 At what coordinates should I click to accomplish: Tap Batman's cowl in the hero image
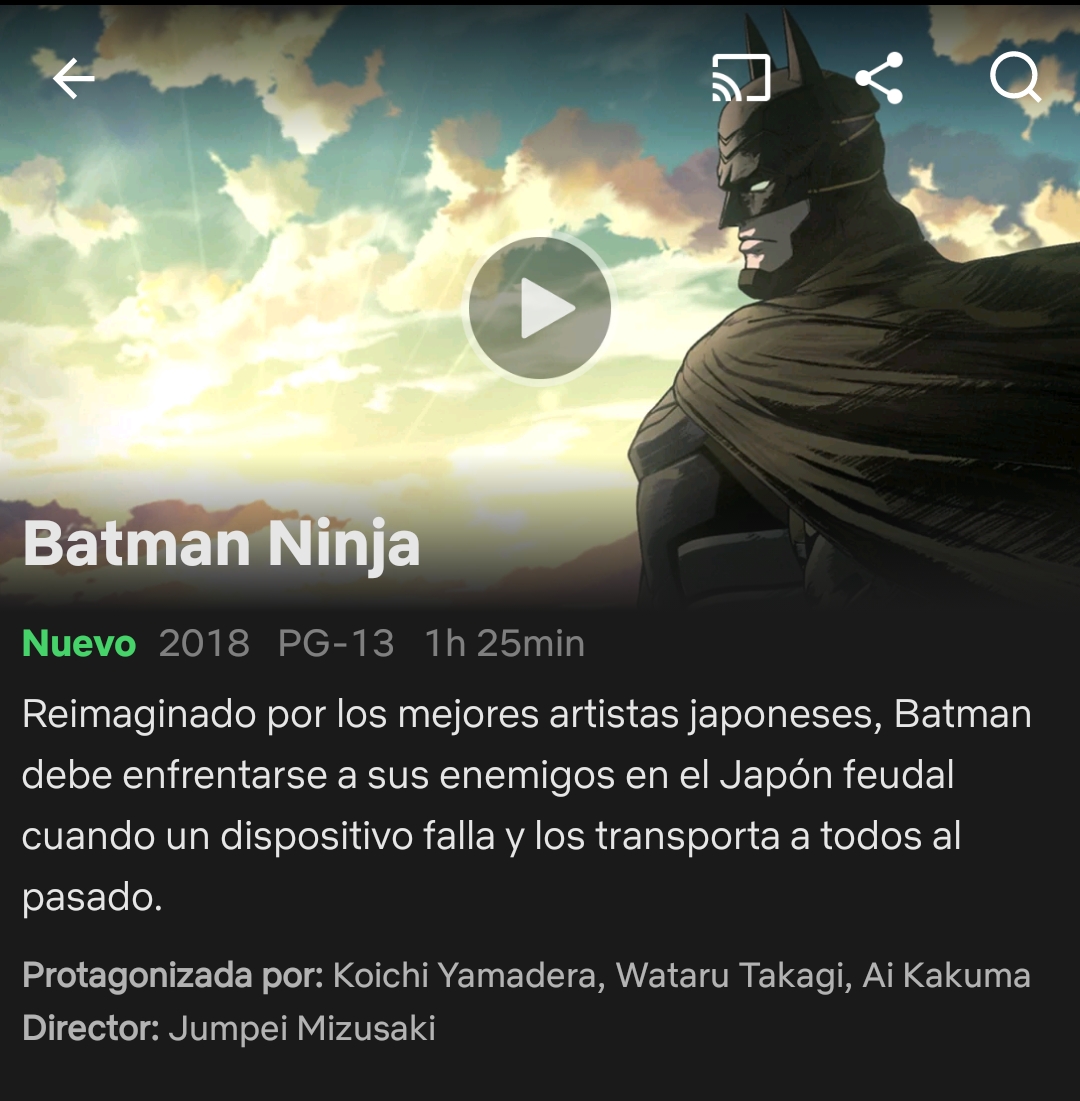[x=793, y=140]
